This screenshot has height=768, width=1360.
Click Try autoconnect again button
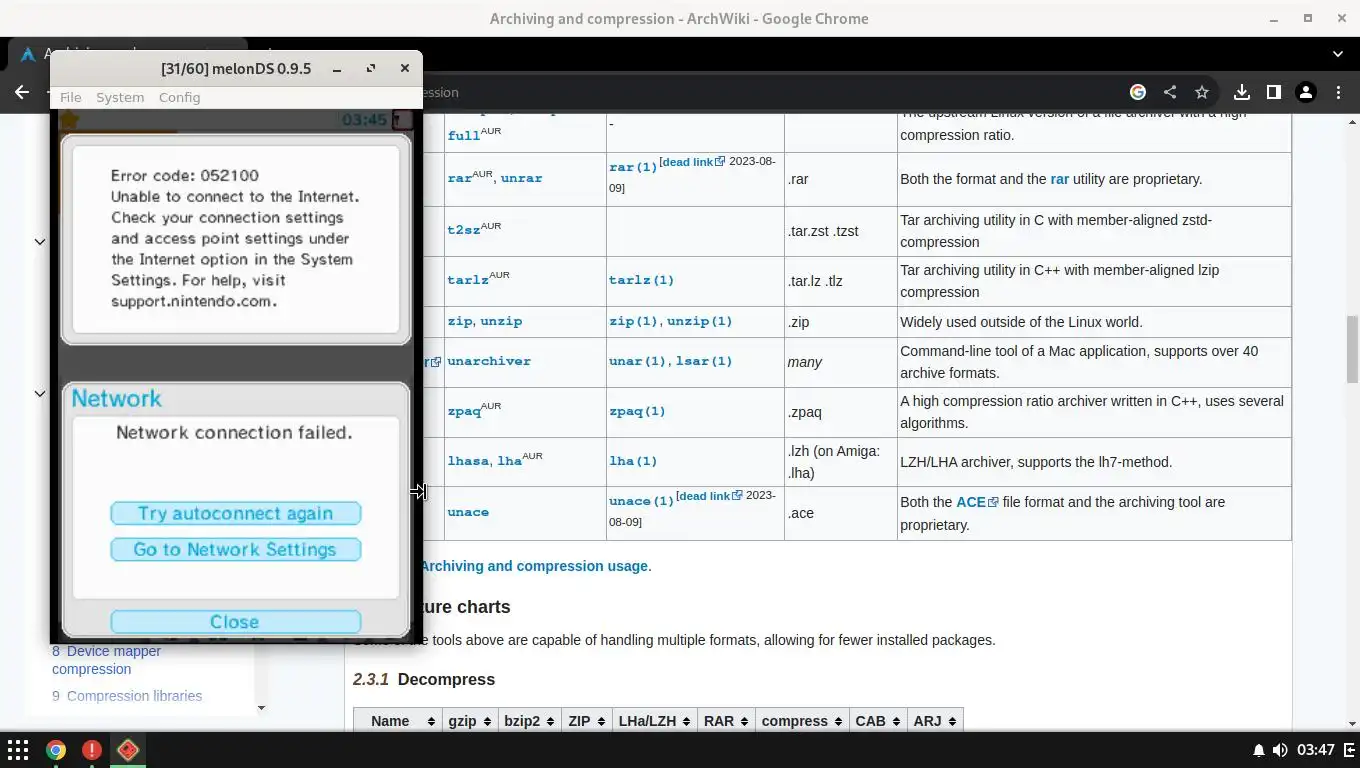(235, 513)
